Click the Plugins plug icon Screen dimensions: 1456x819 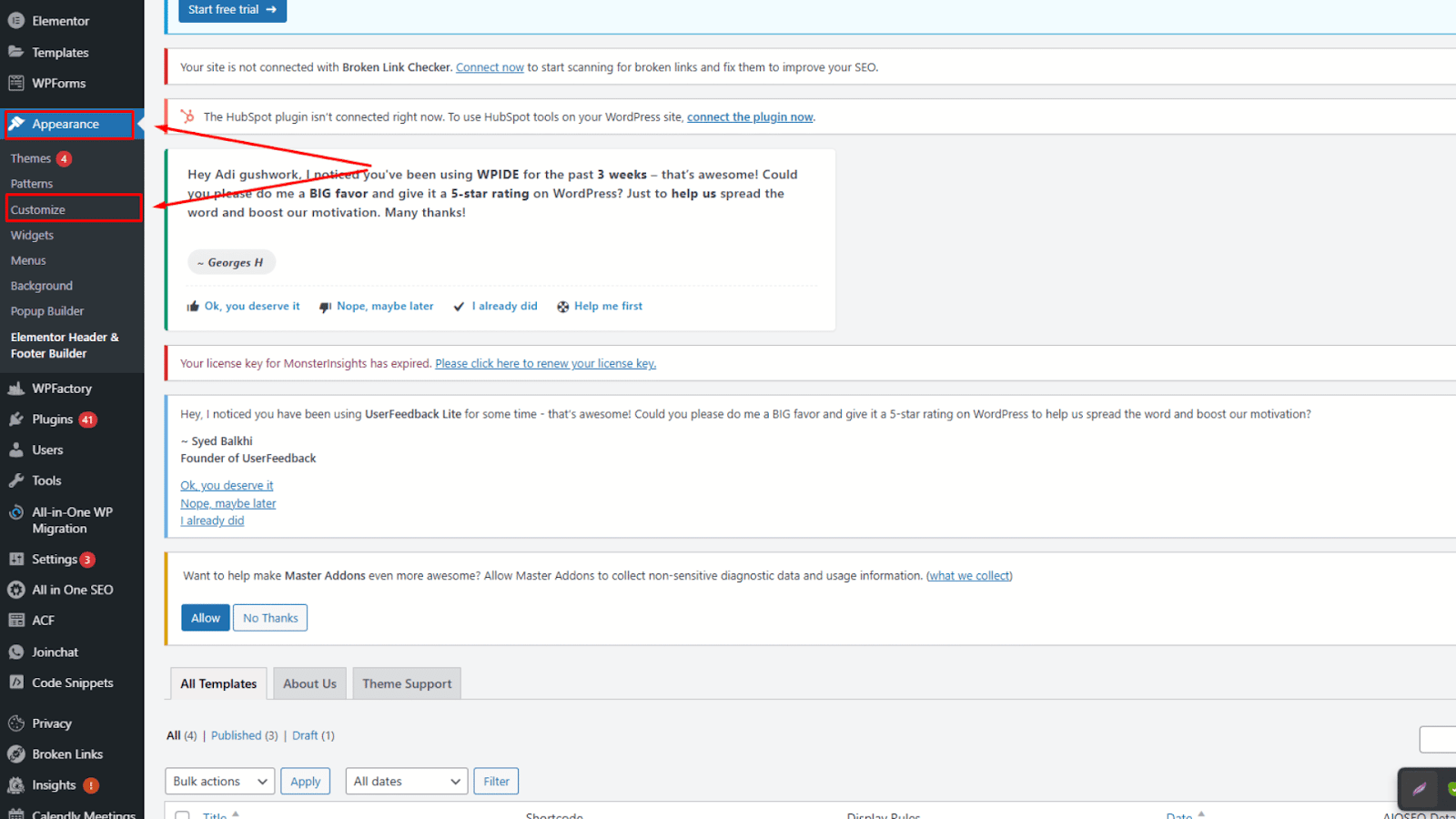[16, 420]
